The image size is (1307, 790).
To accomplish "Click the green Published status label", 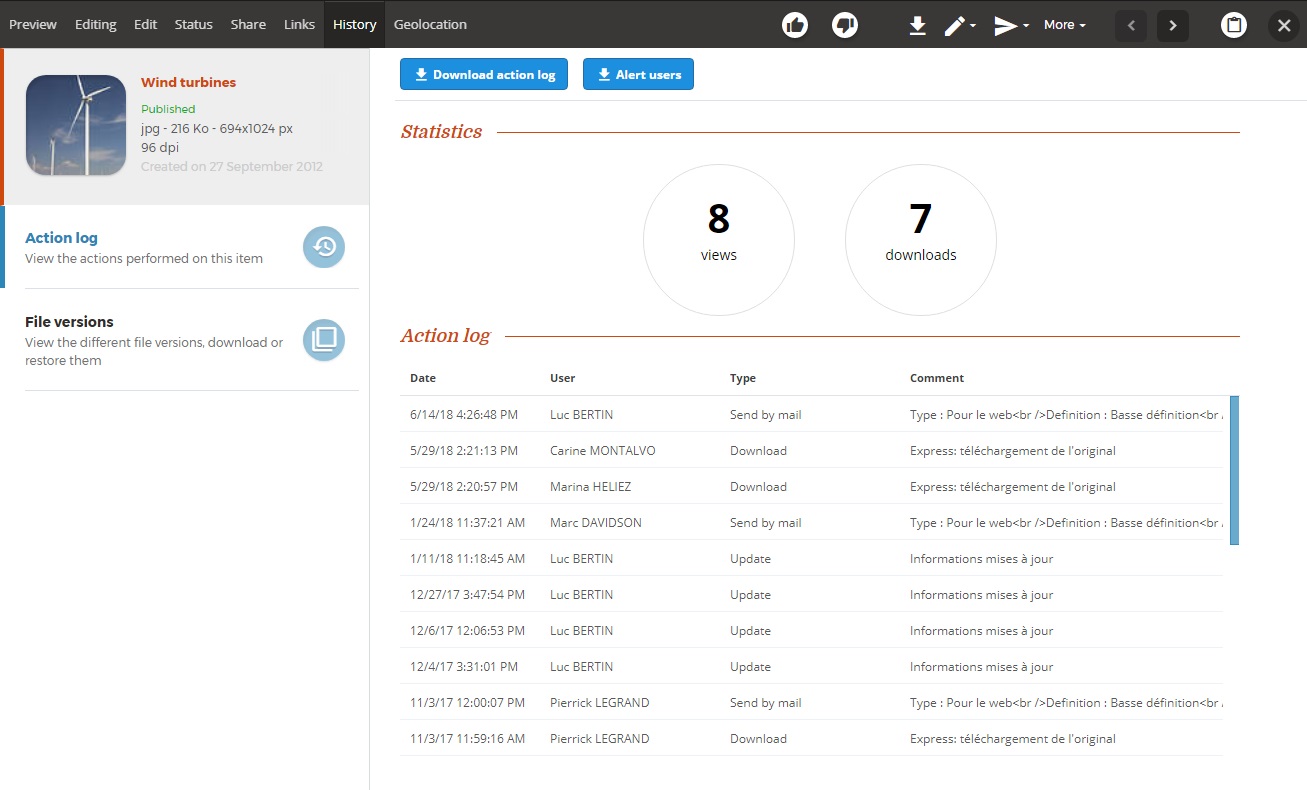I will (x=168, y=109).
